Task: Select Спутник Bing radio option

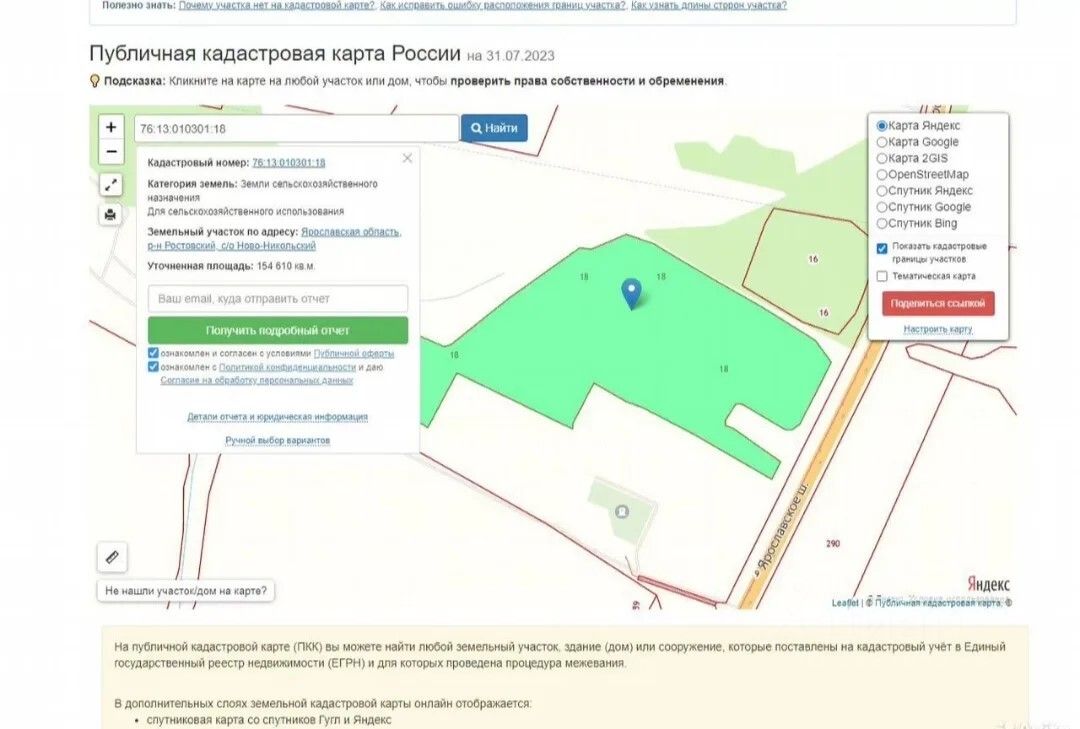Action: click(882, 223)
